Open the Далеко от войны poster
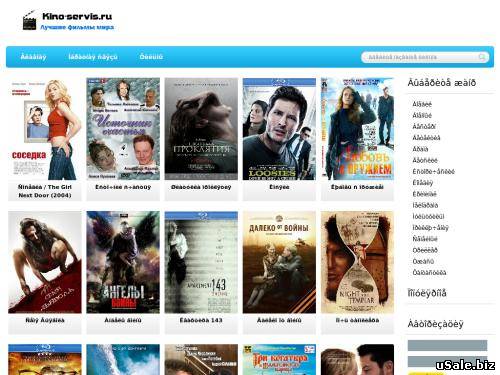Image resolution: width=500 pixels, height=375 pixels. tap(279, 262)
